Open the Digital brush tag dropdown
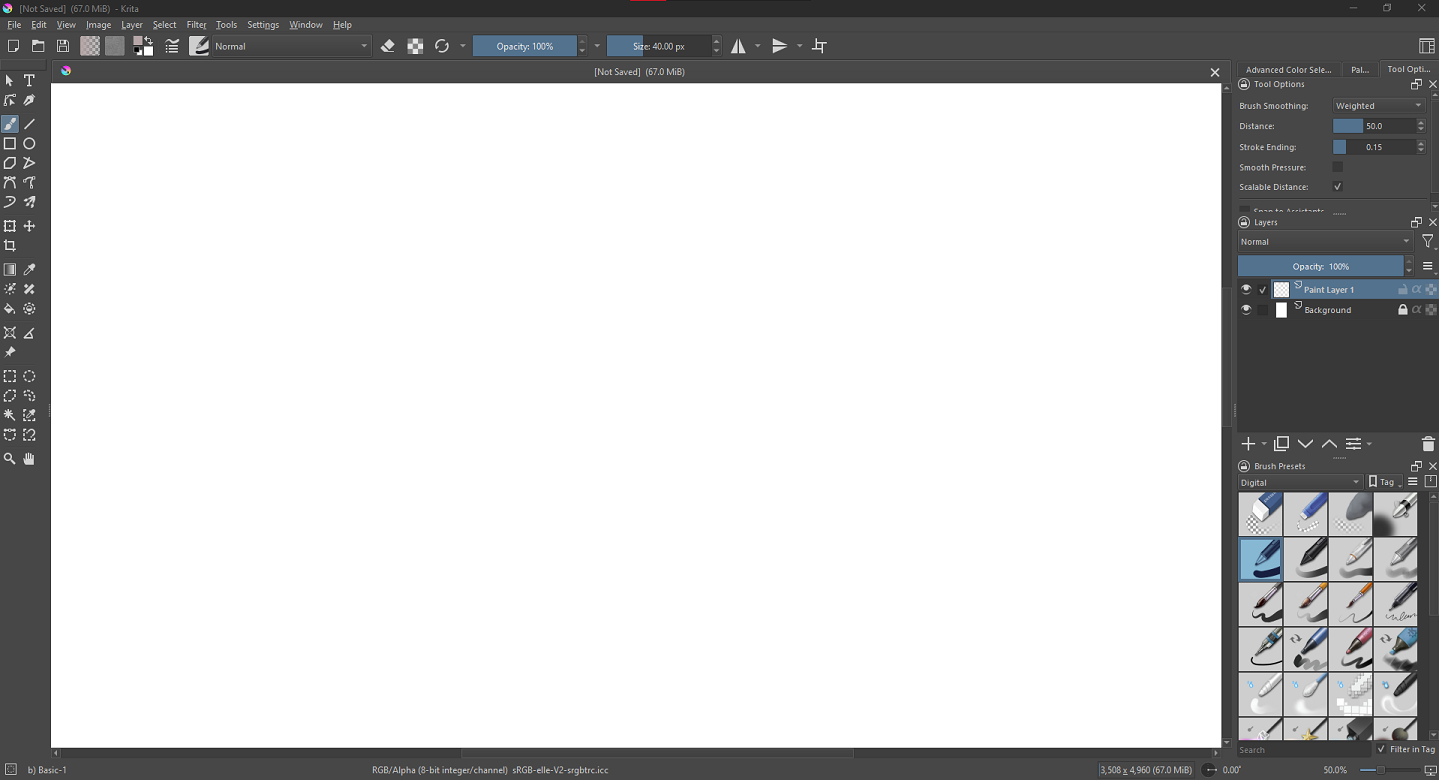Screen dimensions: 1439x780 coord(1300,482)
